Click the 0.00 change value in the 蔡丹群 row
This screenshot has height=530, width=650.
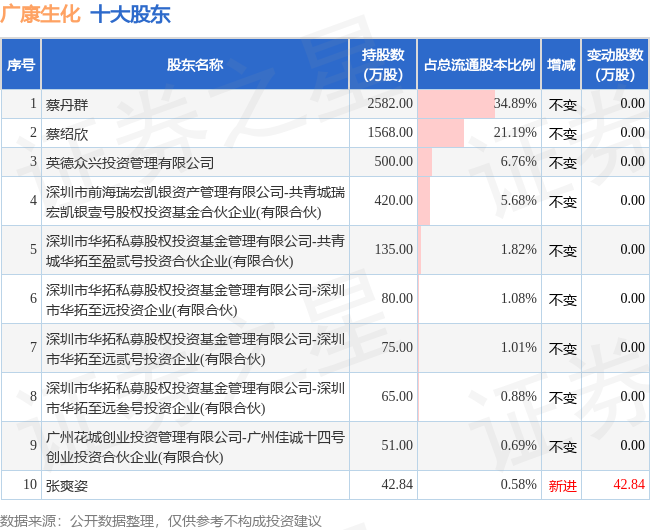pos(632,103)
